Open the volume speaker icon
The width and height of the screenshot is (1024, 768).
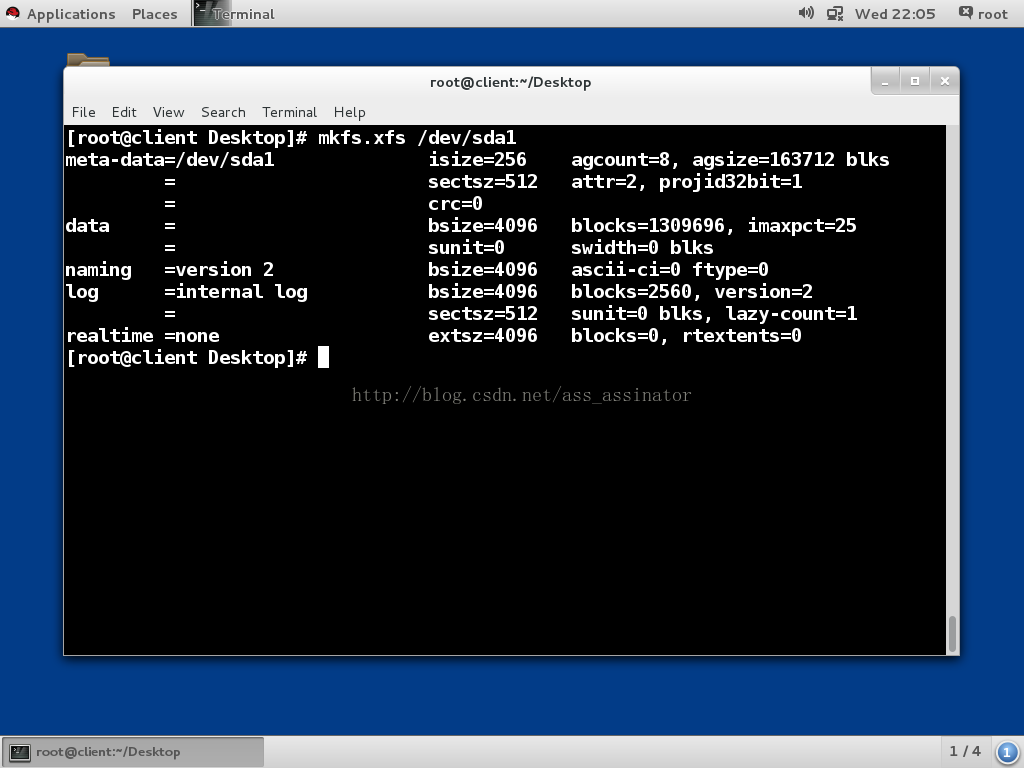(806, 13)
